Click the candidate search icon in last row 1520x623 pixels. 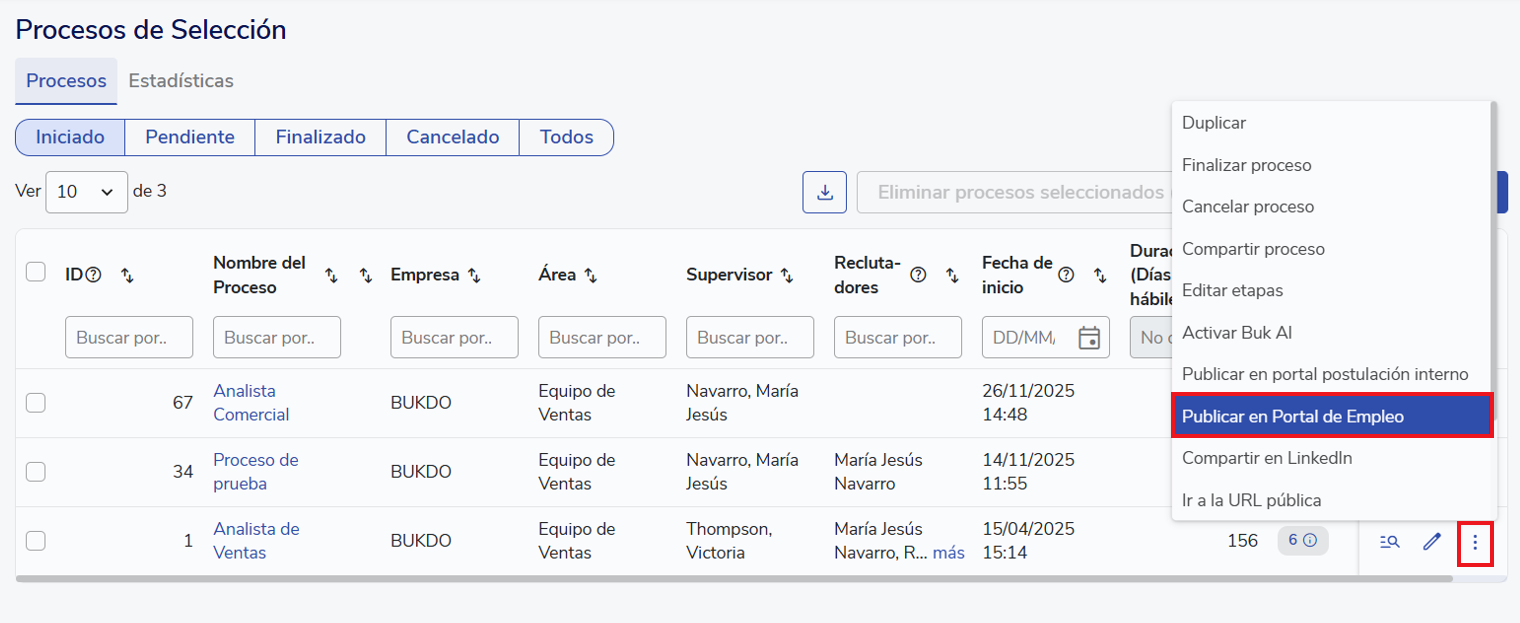(1389, 542)
